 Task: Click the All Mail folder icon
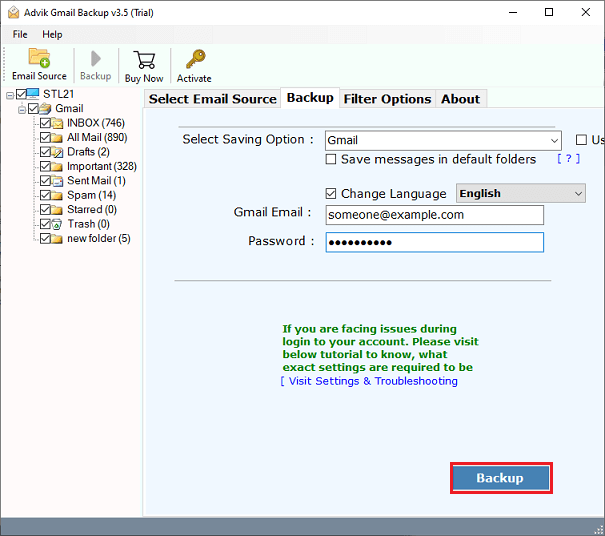pos(57,138)
